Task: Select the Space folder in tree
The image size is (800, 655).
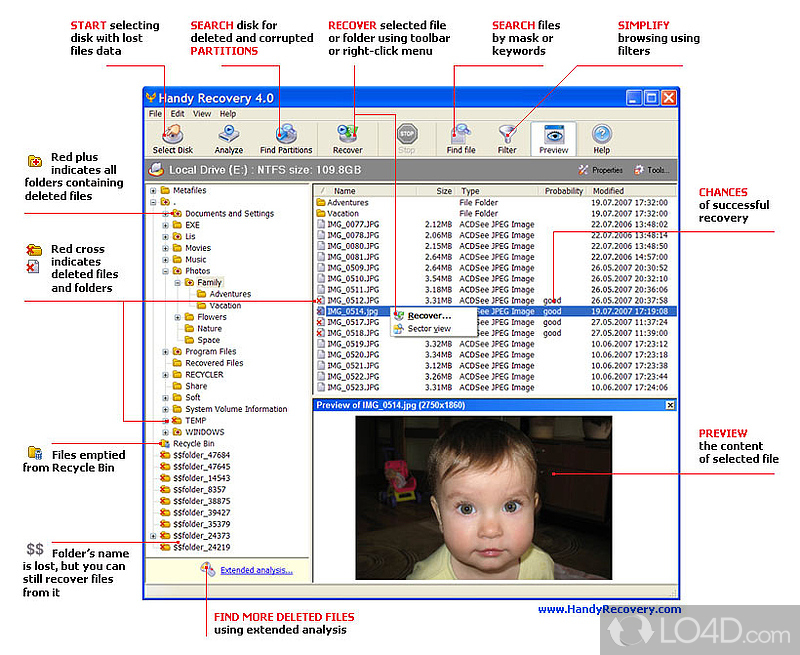Action: pyautogui.click(x=208, y=340)
